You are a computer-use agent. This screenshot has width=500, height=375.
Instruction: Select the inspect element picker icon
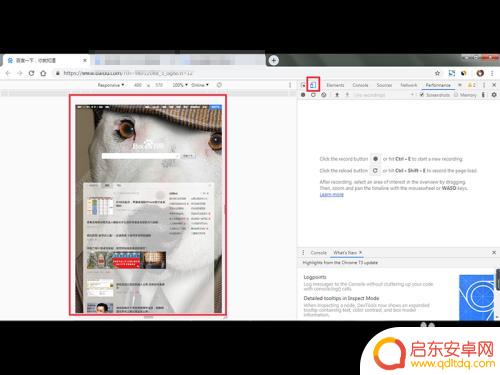coord(303,85)
